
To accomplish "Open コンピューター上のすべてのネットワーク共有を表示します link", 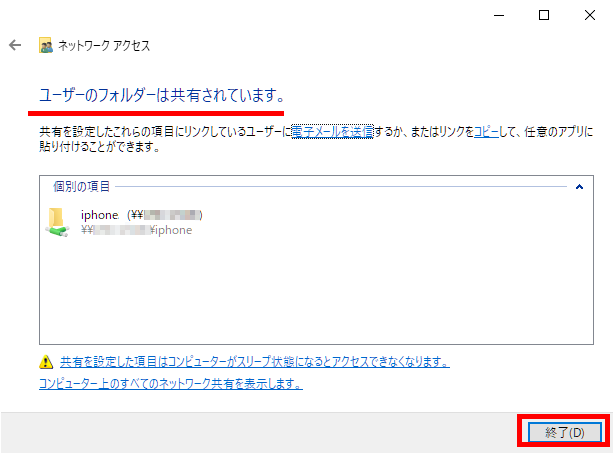I will pos(171,383).
